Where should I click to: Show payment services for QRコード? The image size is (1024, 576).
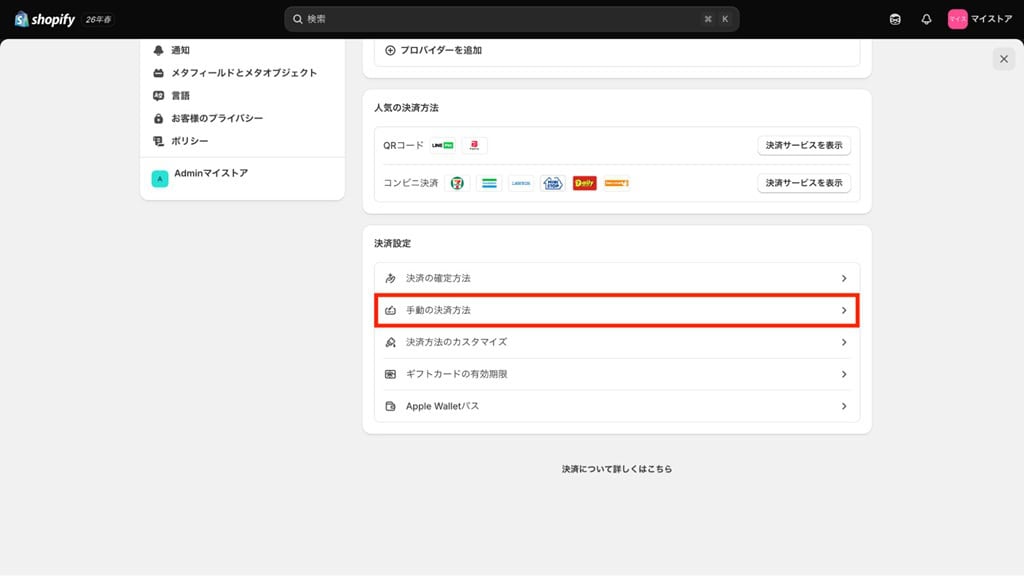click(x=804, y=145)
